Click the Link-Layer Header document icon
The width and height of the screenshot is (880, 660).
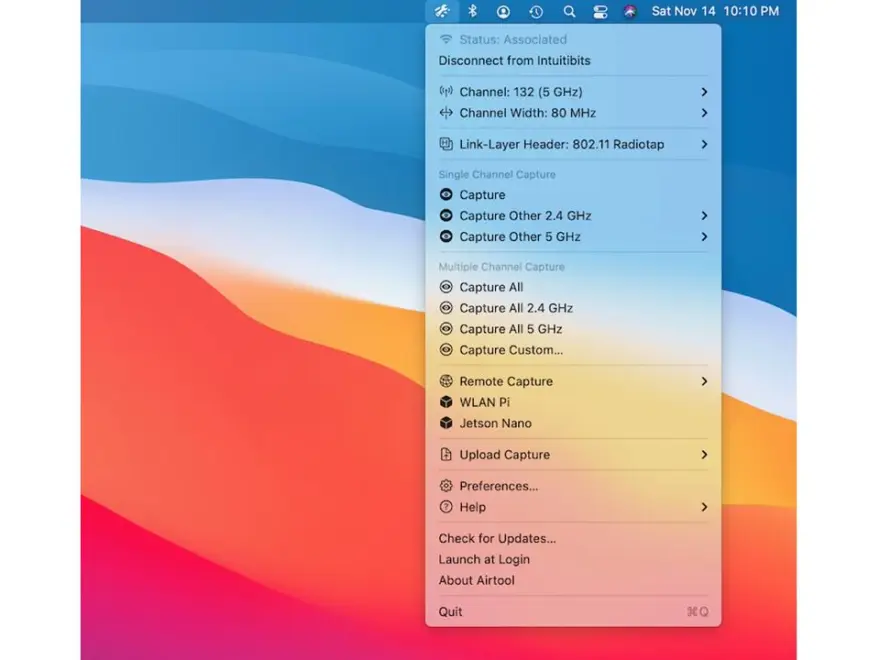coord(446,144)
